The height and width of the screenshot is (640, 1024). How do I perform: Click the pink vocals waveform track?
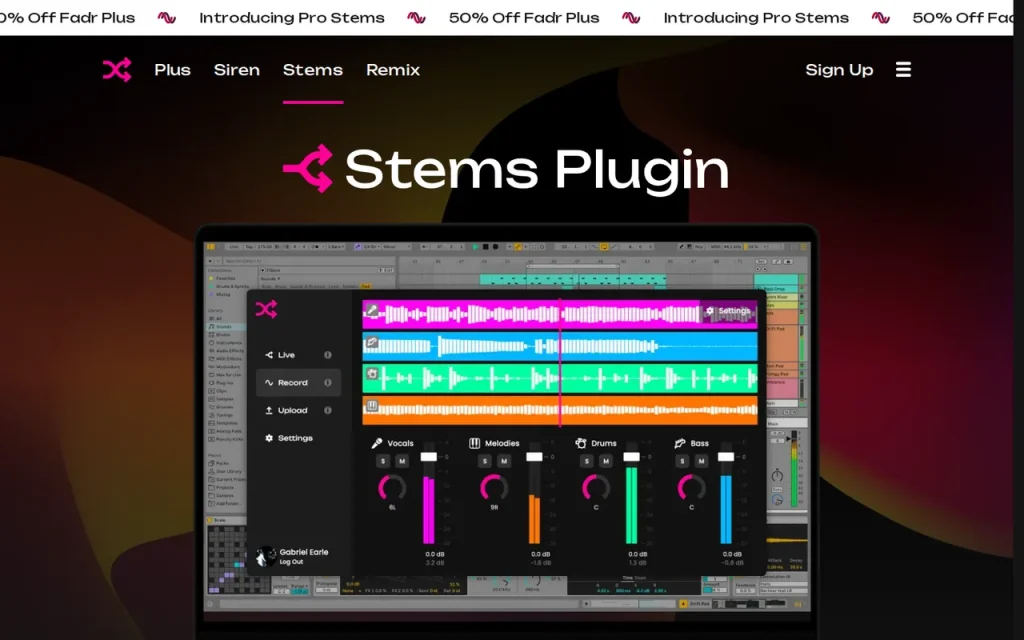pyautogui.click(x=560, y=314)
